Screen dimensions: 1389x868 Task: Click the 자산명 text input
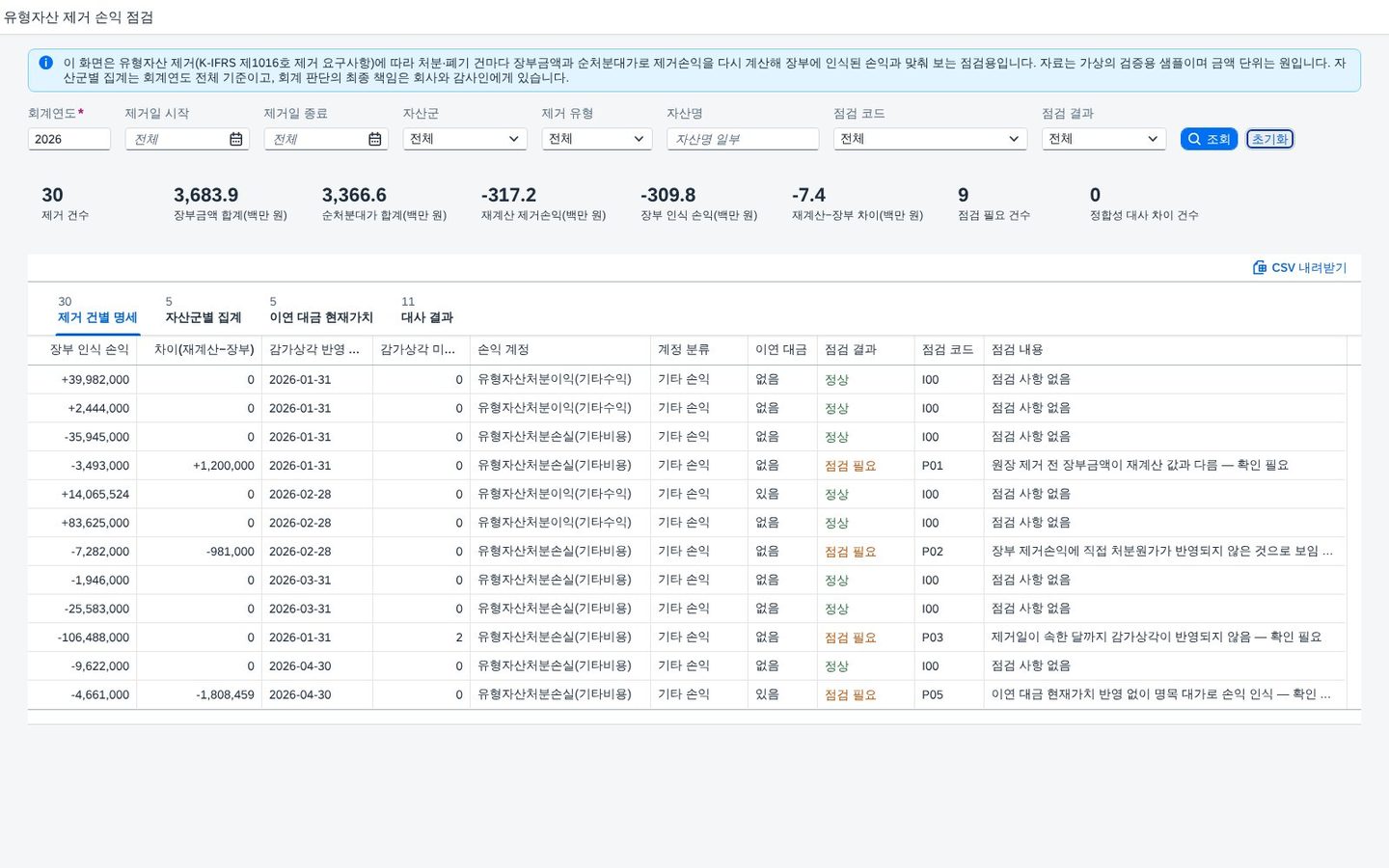pos(743,139)
